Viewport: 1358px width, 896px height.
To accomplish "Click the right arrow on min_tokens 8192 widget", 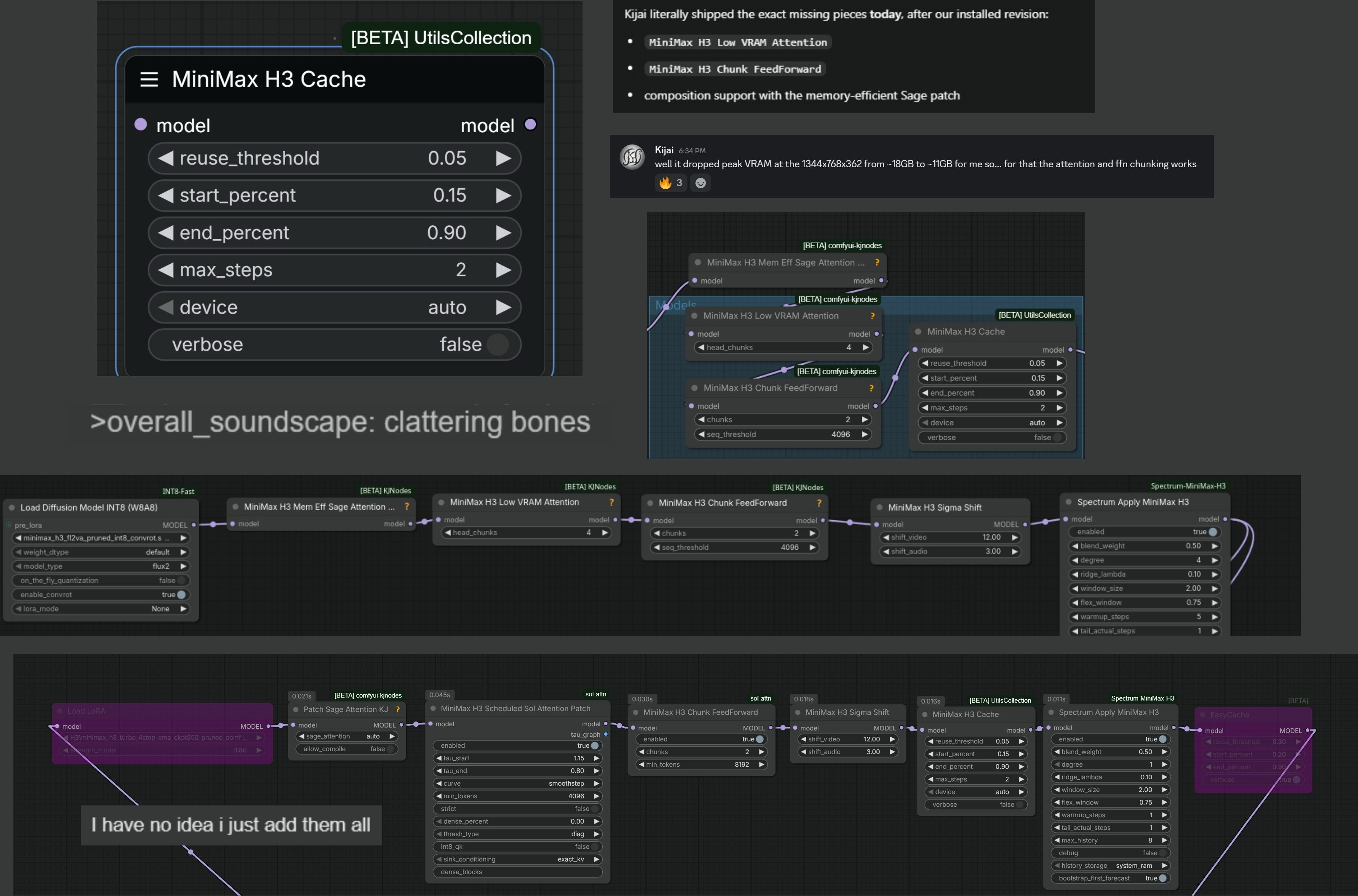I will (762, 765).
